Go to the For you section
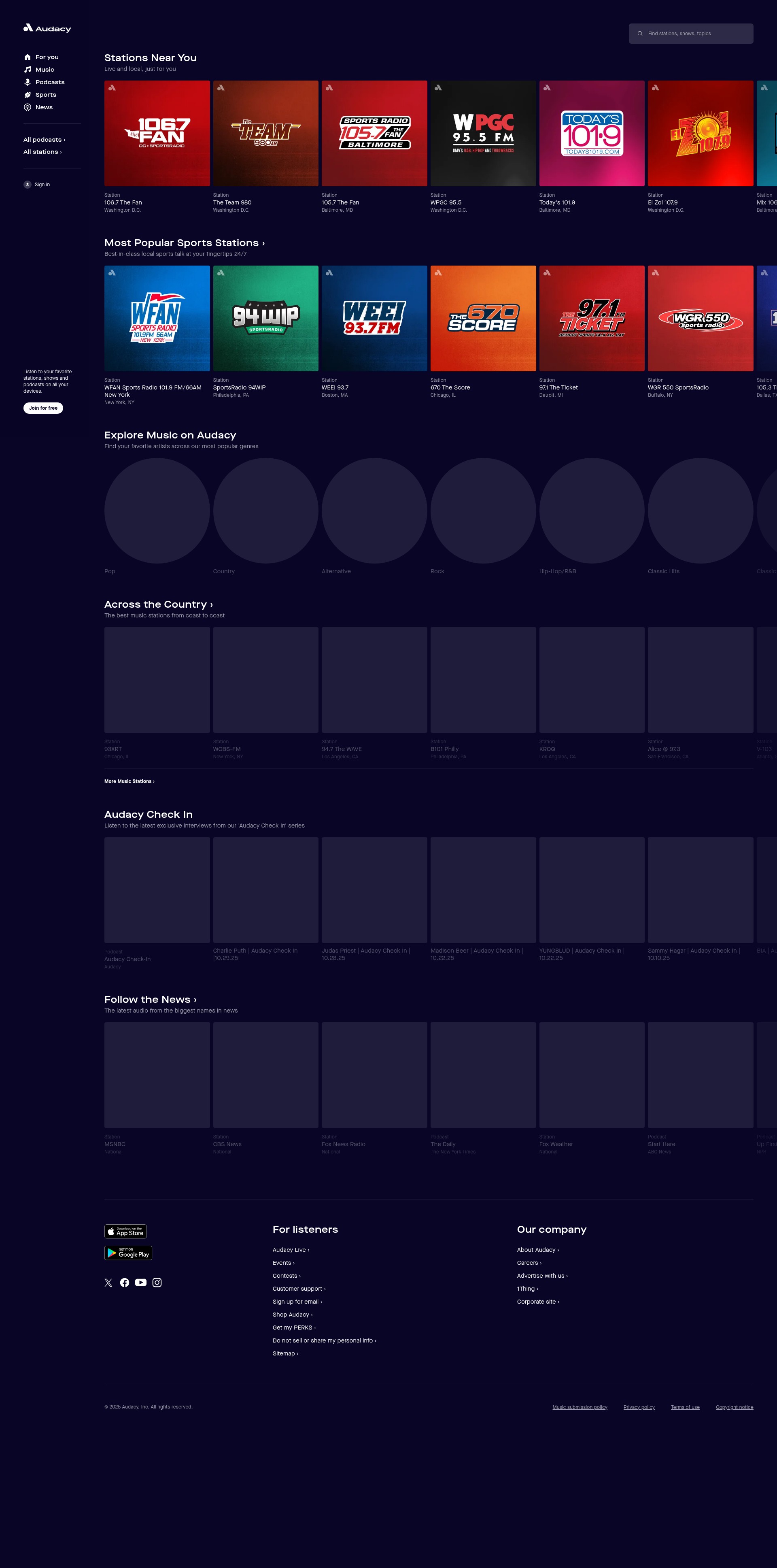The height and width of the screenshot is (1568, 777). 47,57
